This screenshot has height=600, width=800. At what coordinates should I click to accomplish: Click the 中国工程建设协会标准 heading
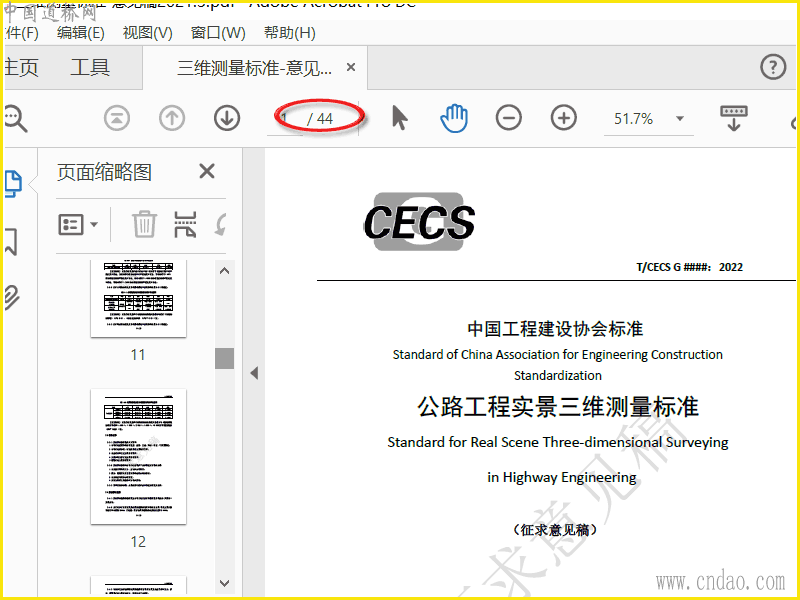555,329
